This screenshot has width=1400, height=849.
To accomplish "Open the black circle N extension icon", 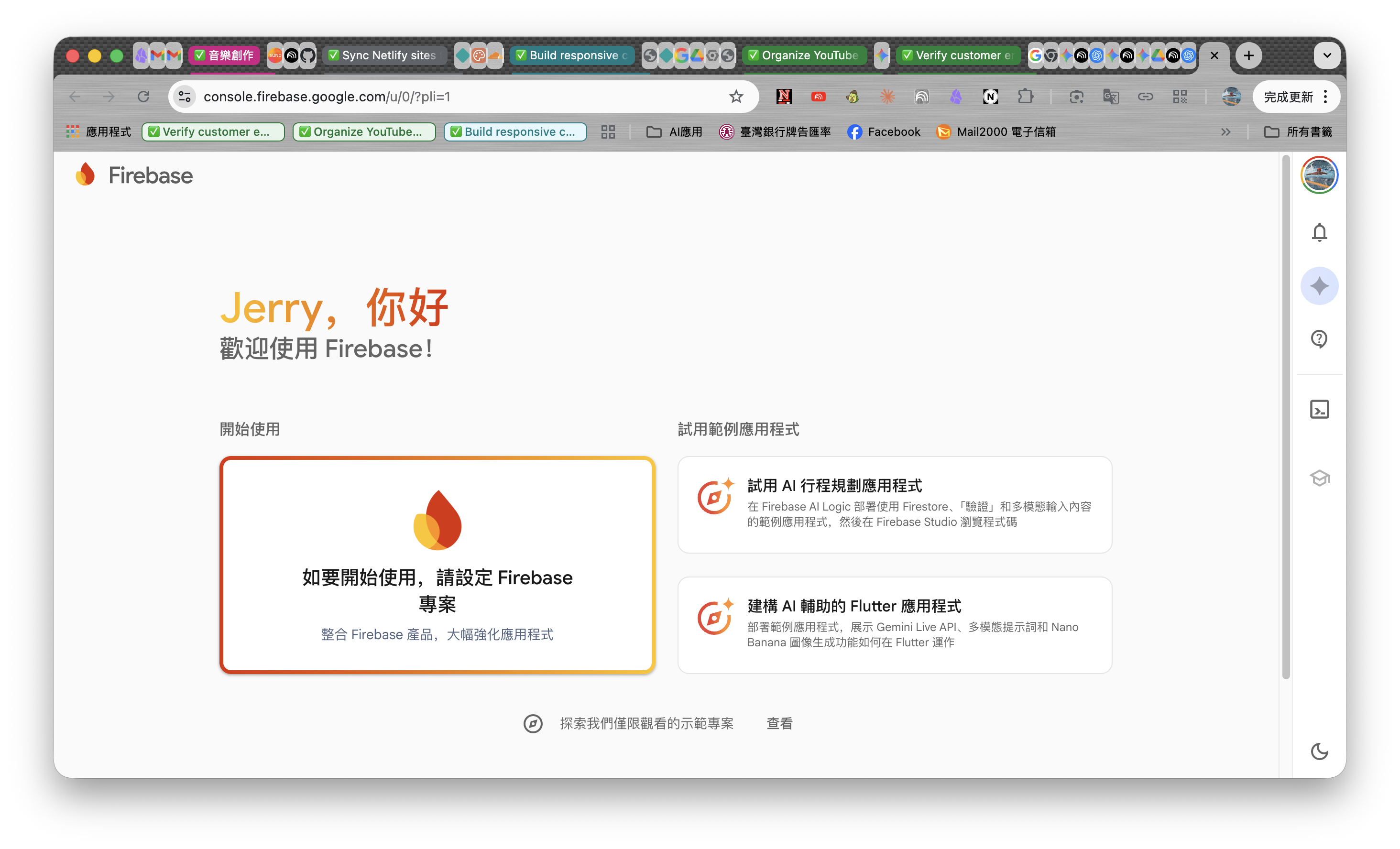I will click(990, 97).
